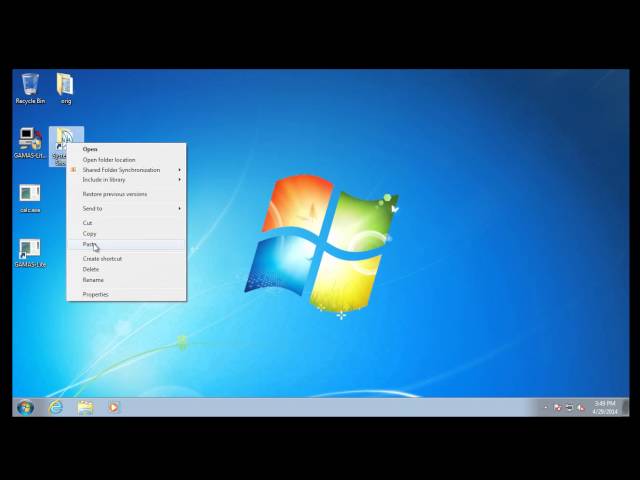
Task: Select the GAMAS-Lite shortcut icon with arrow overlay
Action: (x=30, y=253)
